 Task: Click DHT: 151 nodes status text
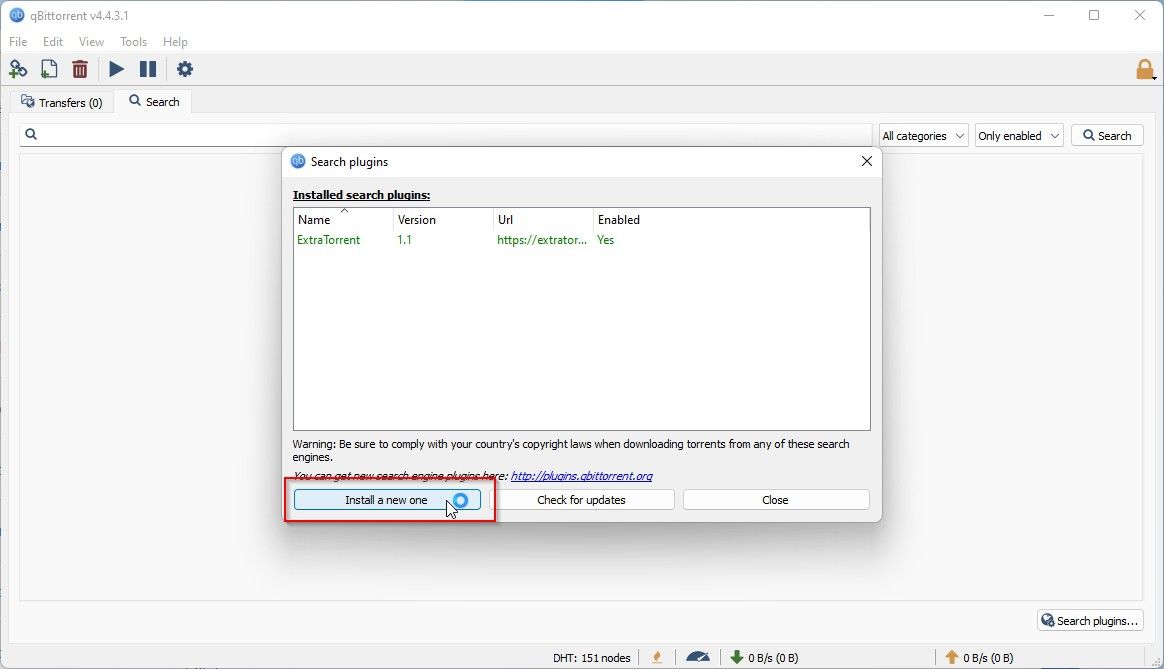pos(592,658)
